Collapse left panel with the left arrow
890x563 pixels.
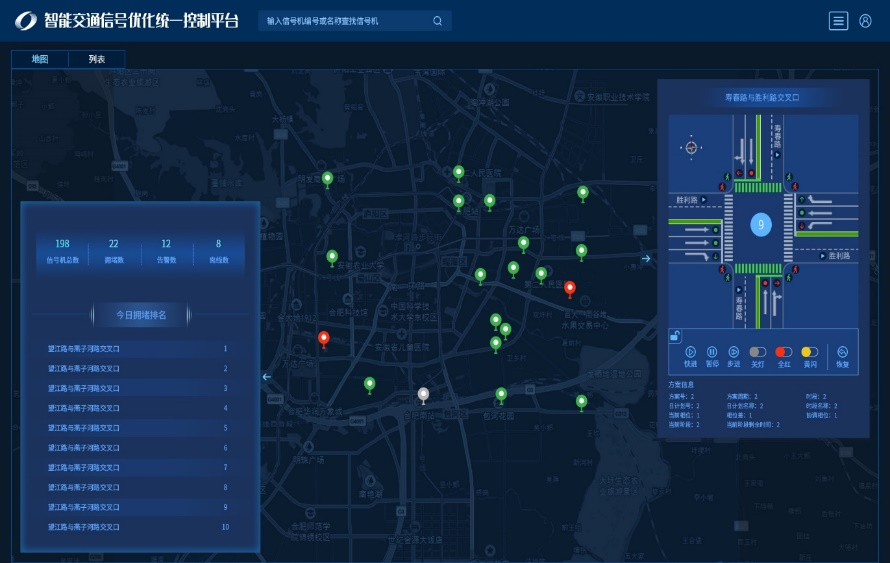pos(266,377)
